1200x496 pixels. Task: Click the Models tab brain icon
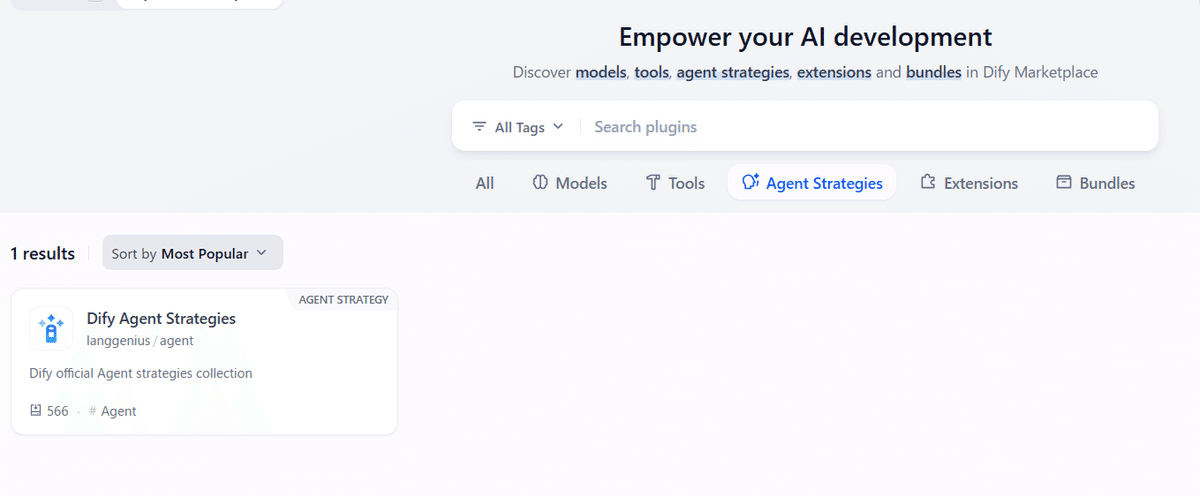pyautogui.click(x=540, y=183)
